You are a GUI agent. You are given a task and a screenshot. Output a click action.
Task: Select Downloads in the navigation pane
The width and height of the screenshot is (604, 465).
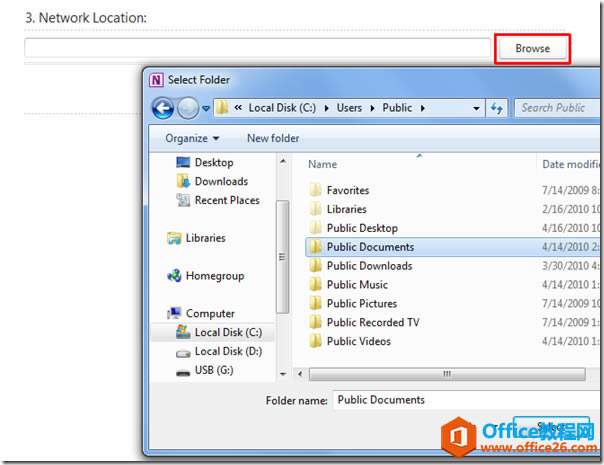point(221,181)
